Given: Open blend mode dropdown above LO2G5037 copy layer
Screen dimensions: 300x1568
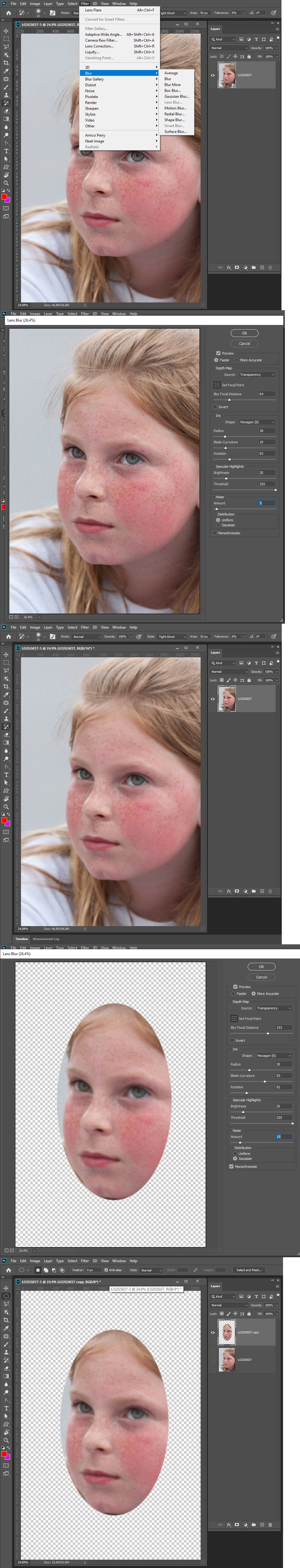Looking at the screenshot, I should 229,1305.
